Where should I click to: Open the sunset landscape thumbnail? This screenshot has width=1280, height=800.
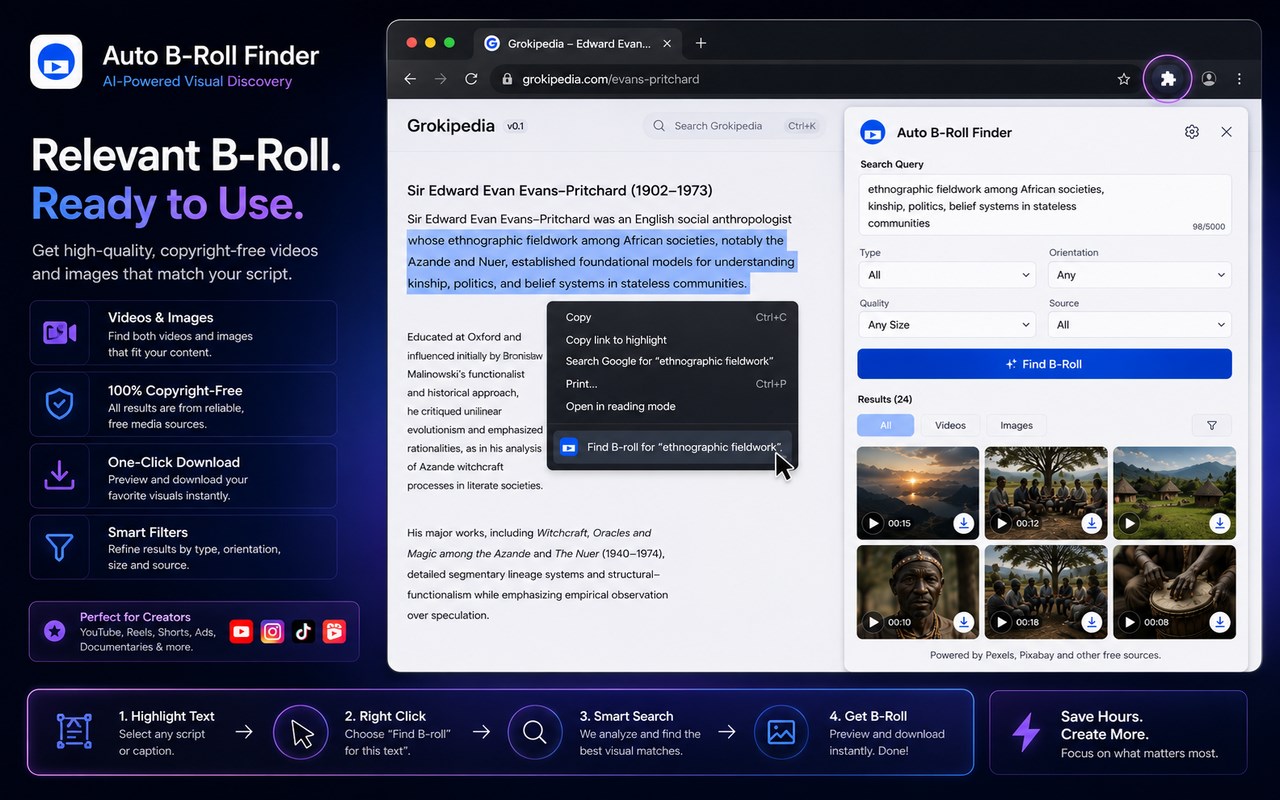coord(918,493)
